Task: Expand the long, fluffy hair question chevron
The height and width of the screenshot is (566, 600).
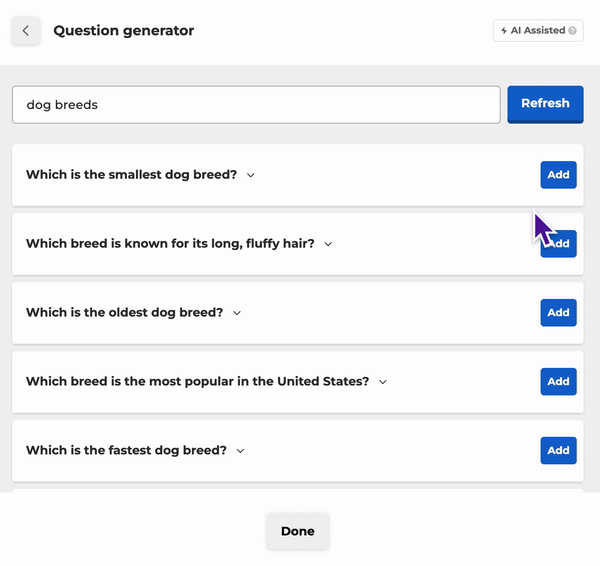Action: point(328,244)
